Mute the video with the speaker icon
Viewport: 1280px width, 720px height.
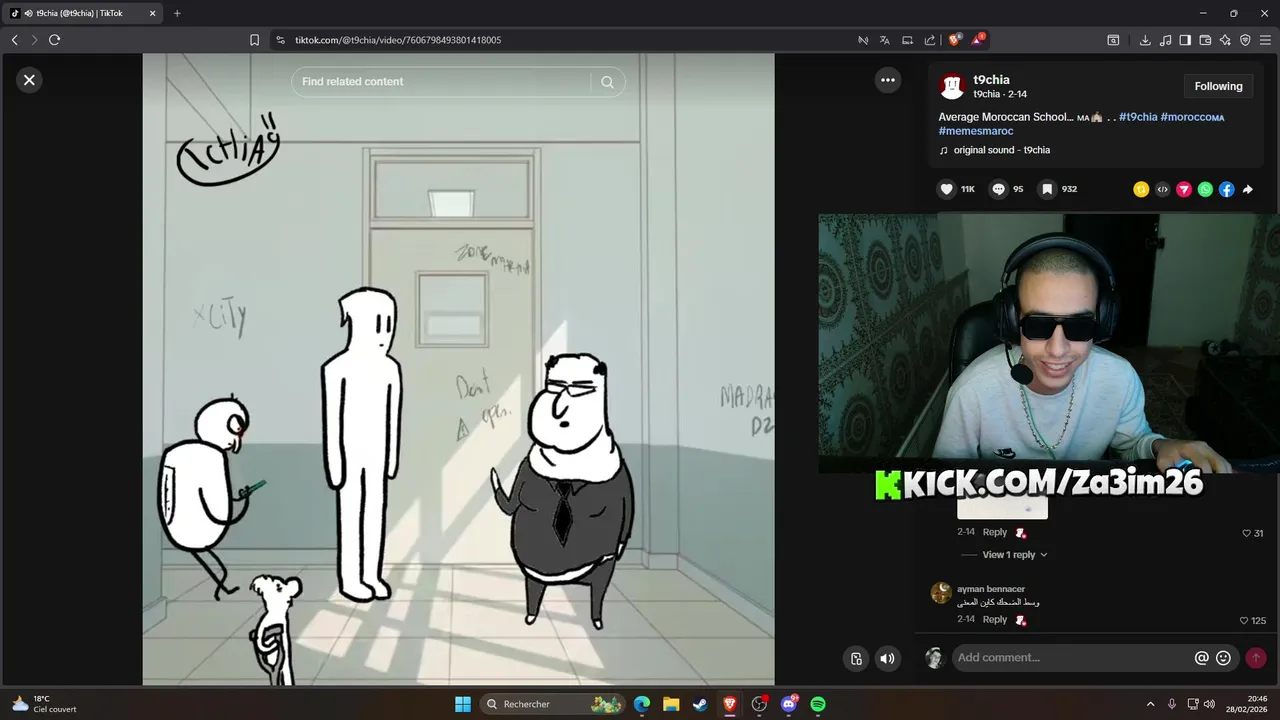coord(887,658)
